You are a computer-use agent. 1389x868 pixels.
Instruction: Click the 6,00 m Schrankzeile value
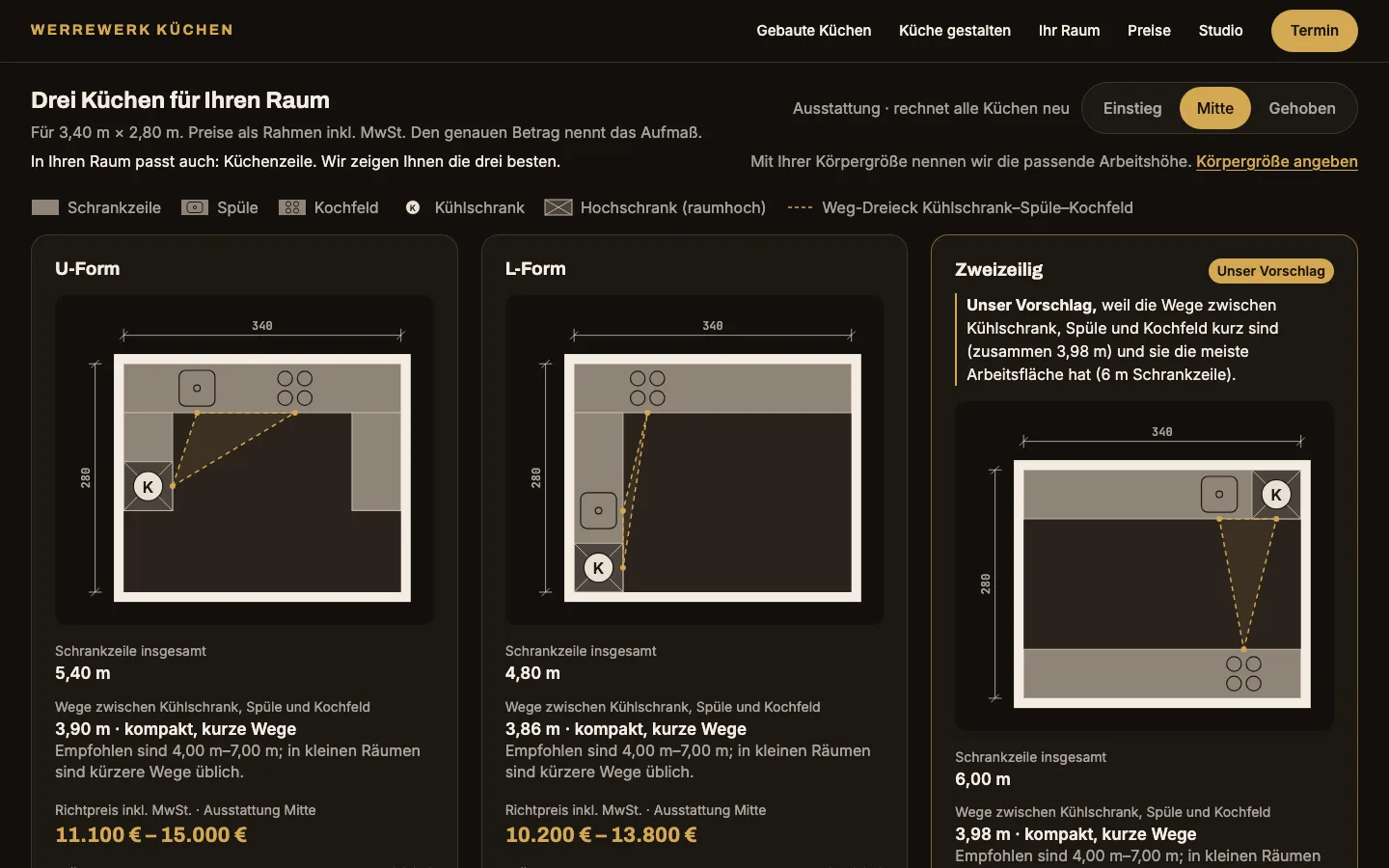tap(983, 779)
